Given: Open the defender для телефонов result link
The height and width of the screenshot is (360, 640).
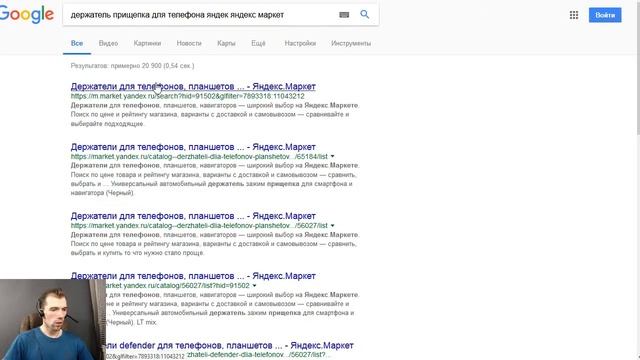Looking at the screenshot, I should [x=230, y=345].
